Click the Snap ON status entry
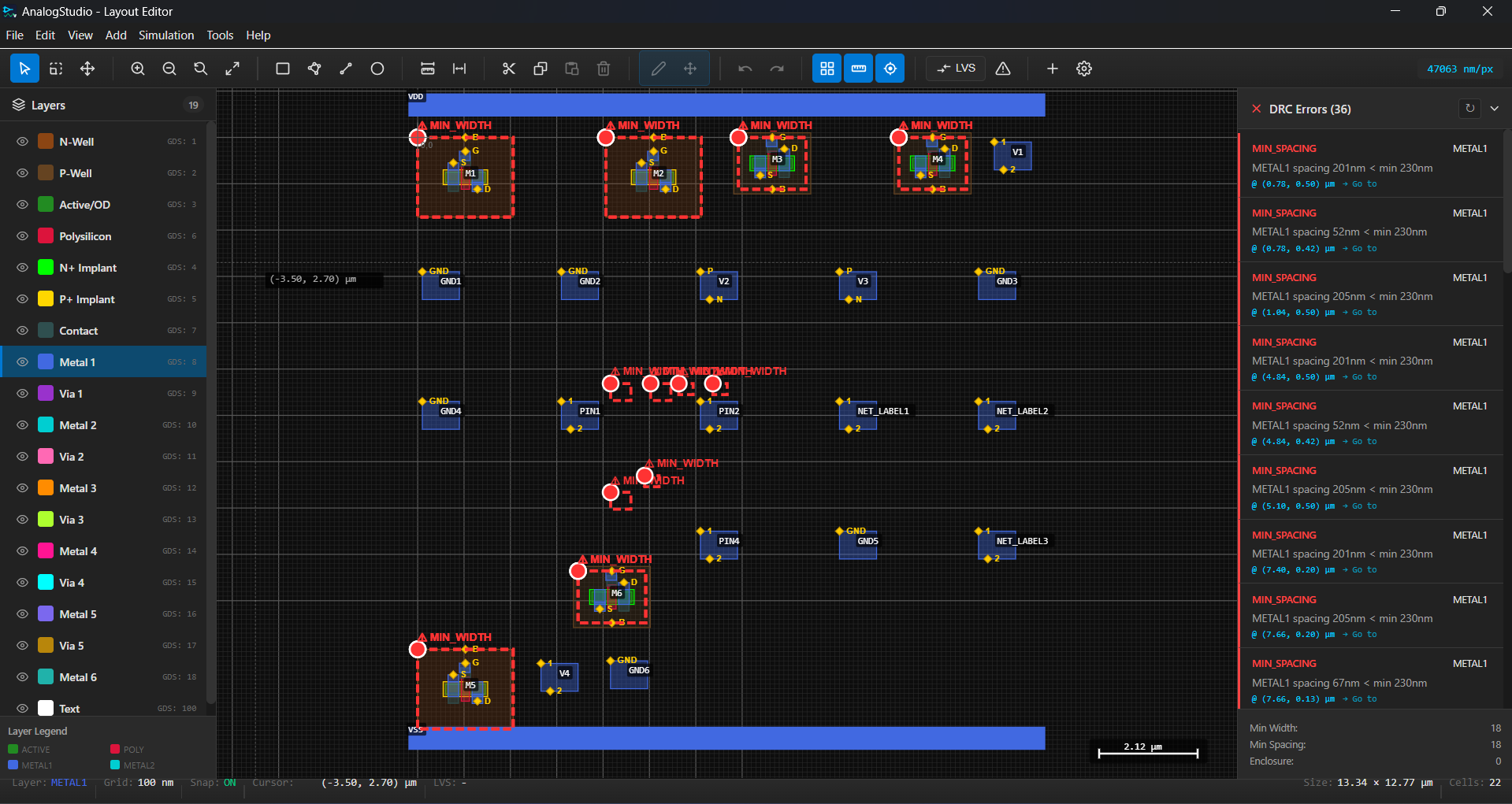The width and height of the screenshot is (1512, 804). [213, 783]
